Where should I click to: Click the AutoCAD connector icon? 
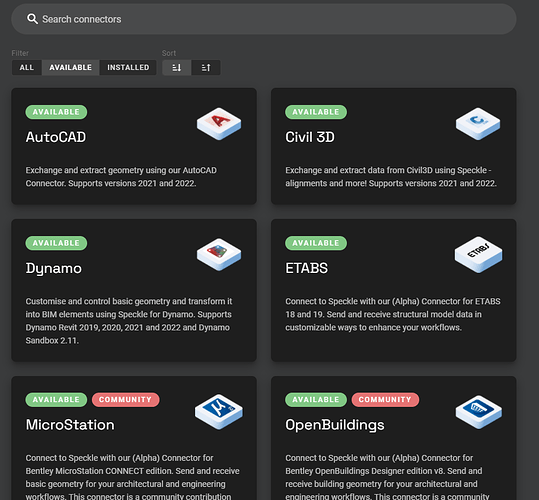click(219, 124)
